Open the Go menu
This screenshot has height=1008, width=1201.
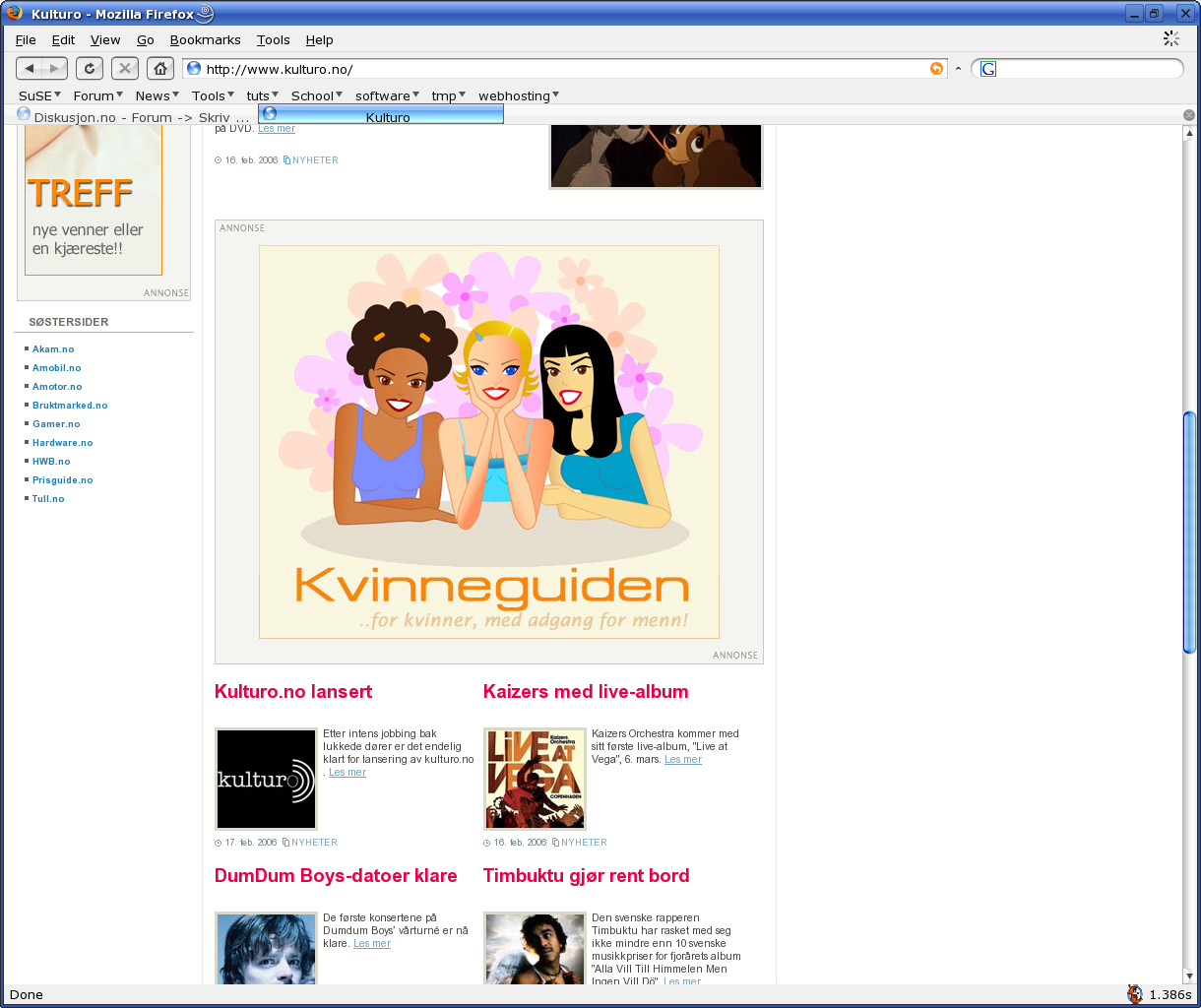146,40
